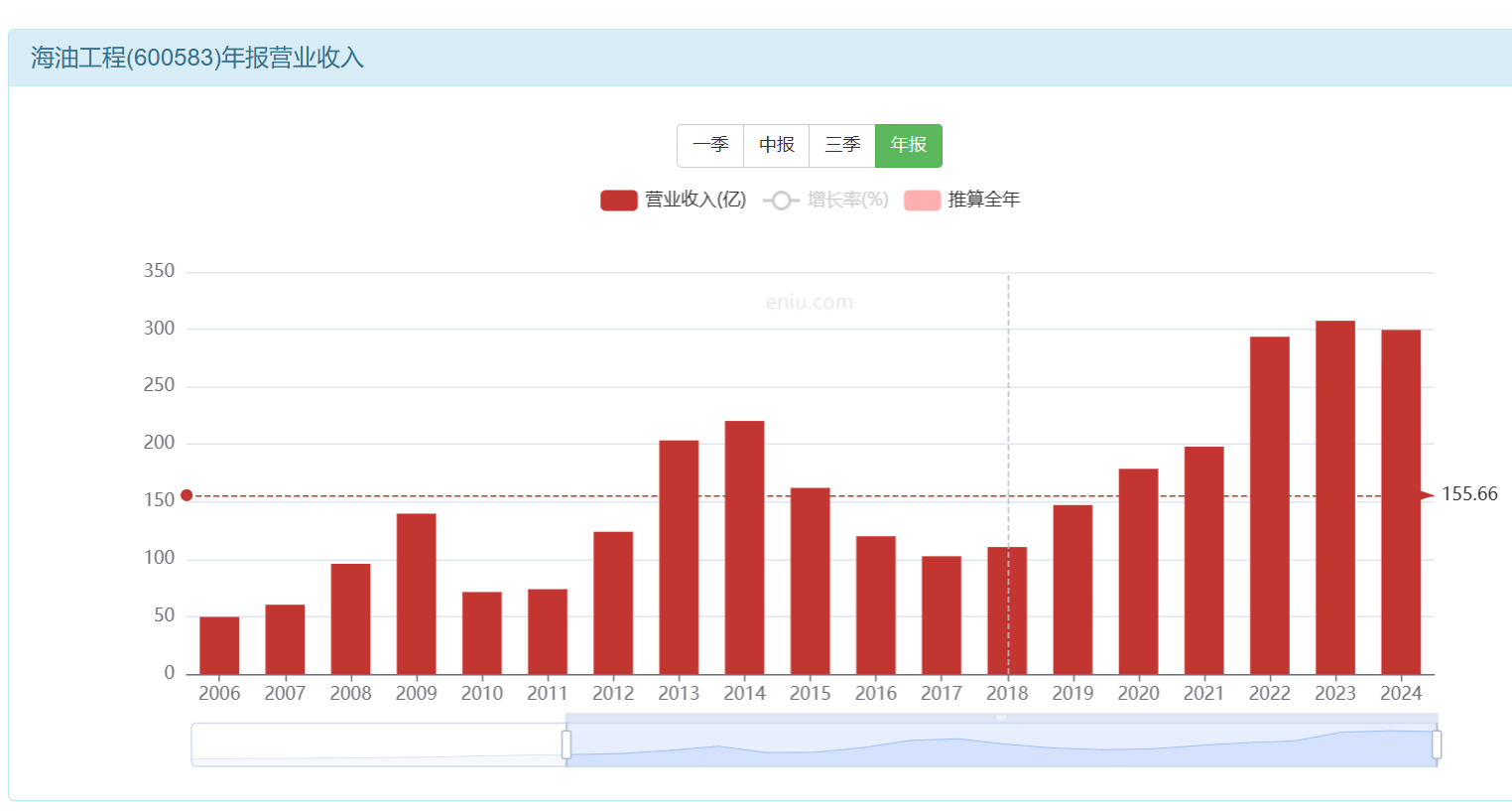Switch to the 一季 report tab
Screen dimensions: 1512x811
[710, 145]
